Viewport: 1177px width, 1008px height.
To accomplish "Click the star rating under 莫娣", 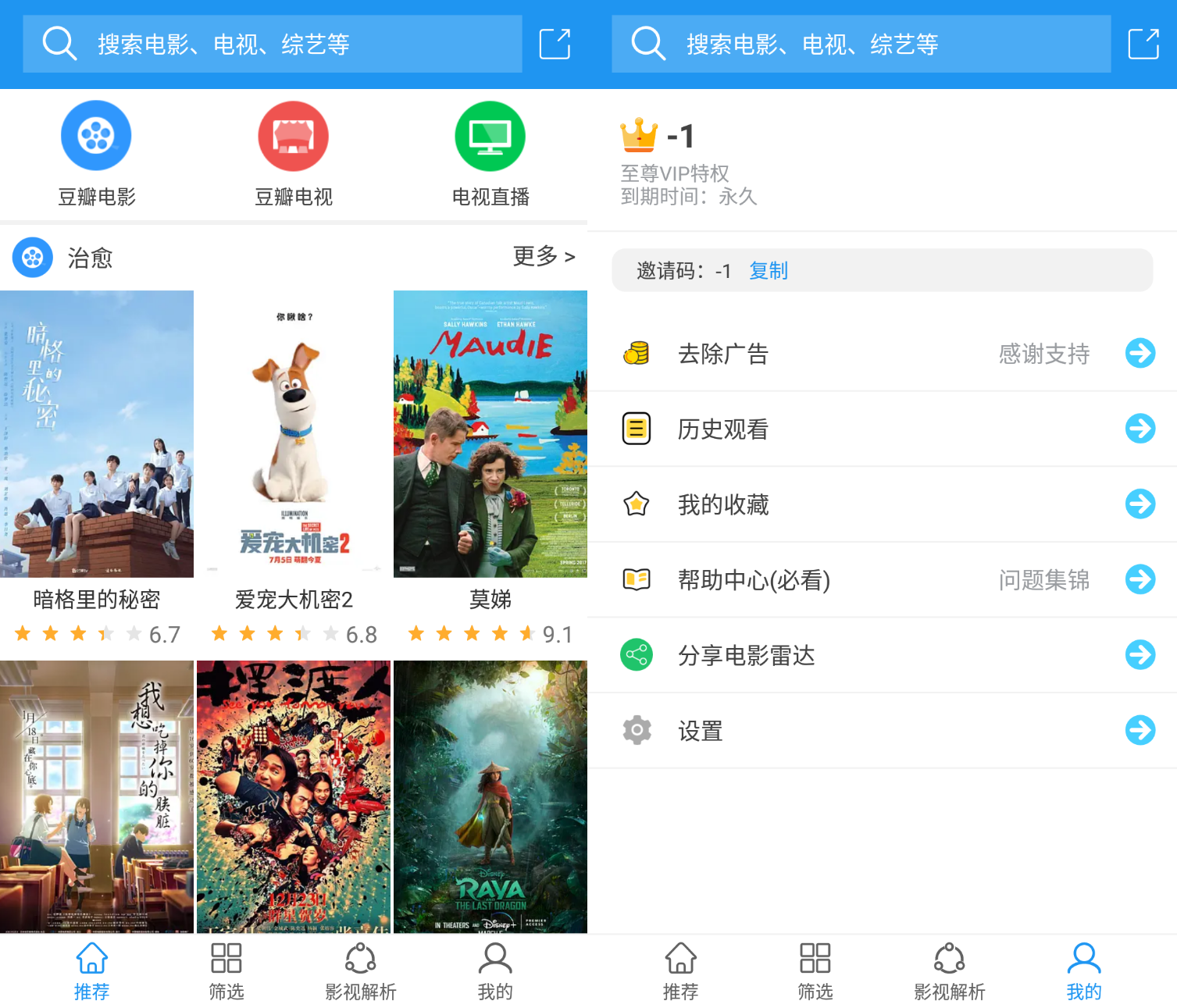I will 471,632.
